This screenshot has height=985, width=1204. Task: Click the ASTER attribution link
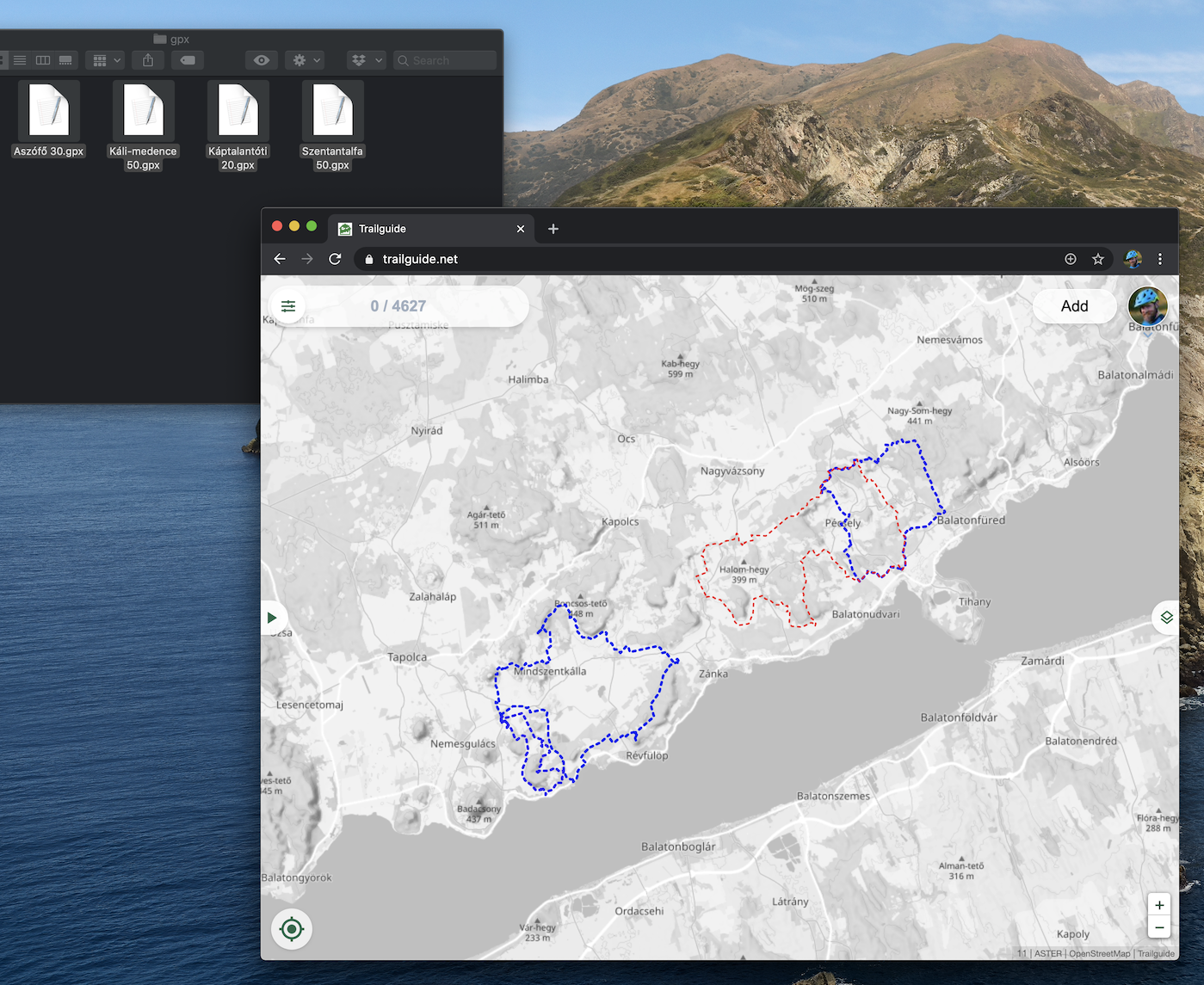click(1047, 953)
